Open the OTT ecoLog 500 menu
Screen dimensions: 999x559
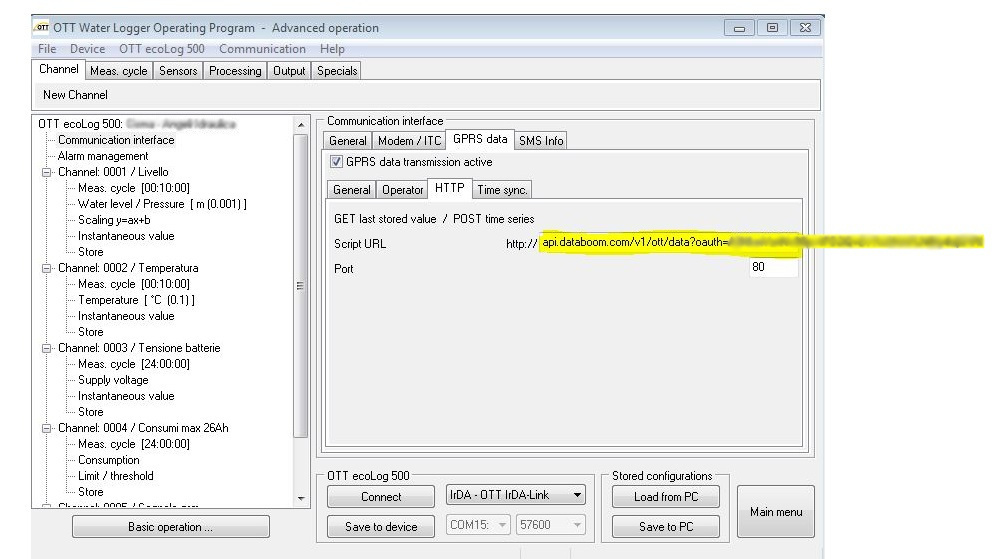tap(162, 49)
